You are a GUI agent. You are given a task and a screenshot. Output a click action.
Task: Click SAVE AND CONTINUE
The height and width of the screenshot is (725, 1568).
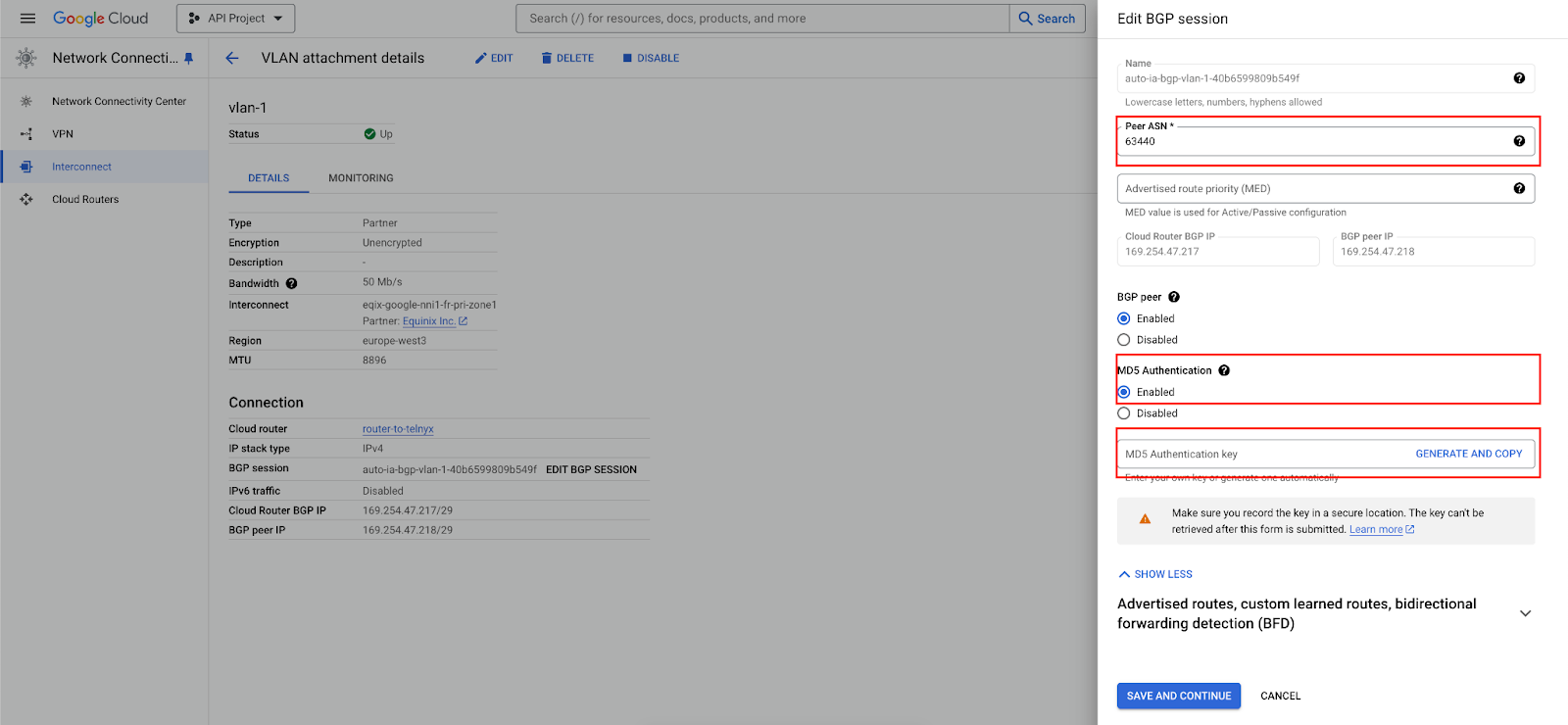pos(1179,696)
